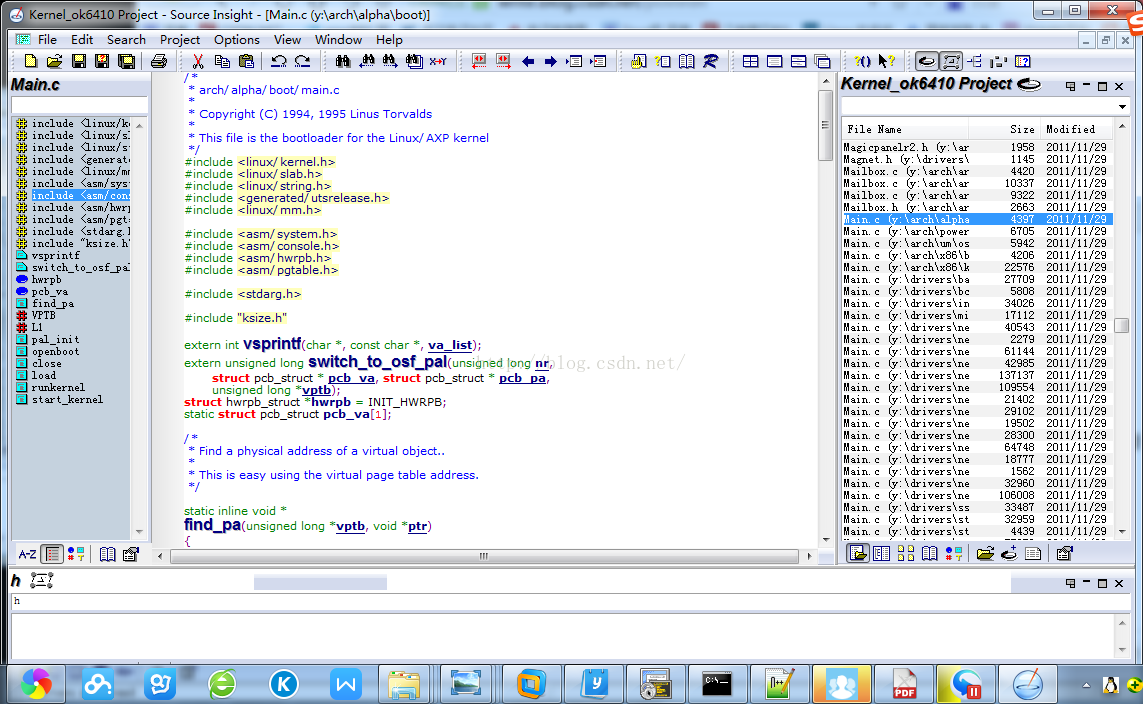Sort by Size column header
This screenshot has height=704, width=1143.
[1003, 129]
